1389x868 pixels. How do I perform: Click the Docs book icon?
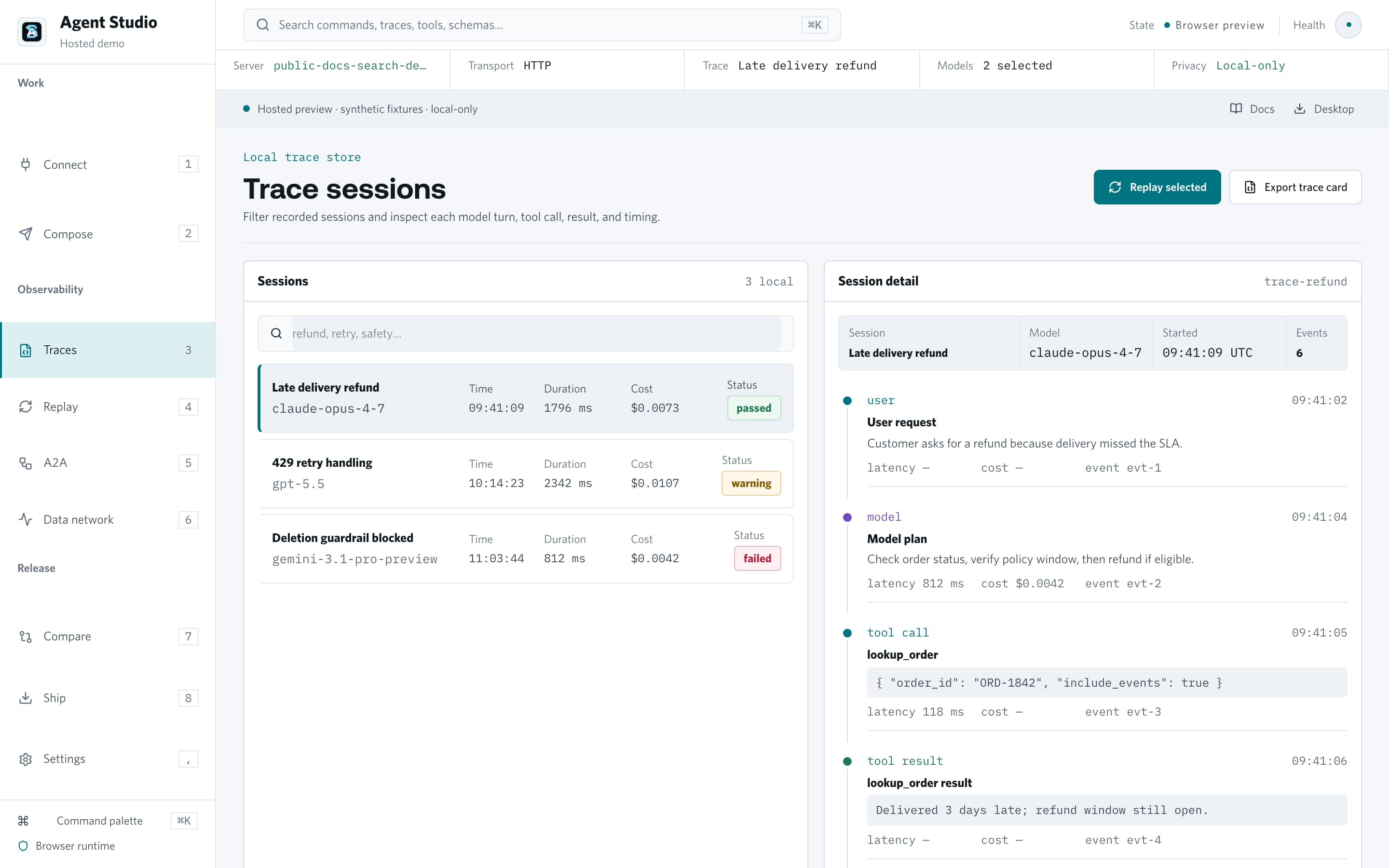click(x=1236, y=108)
